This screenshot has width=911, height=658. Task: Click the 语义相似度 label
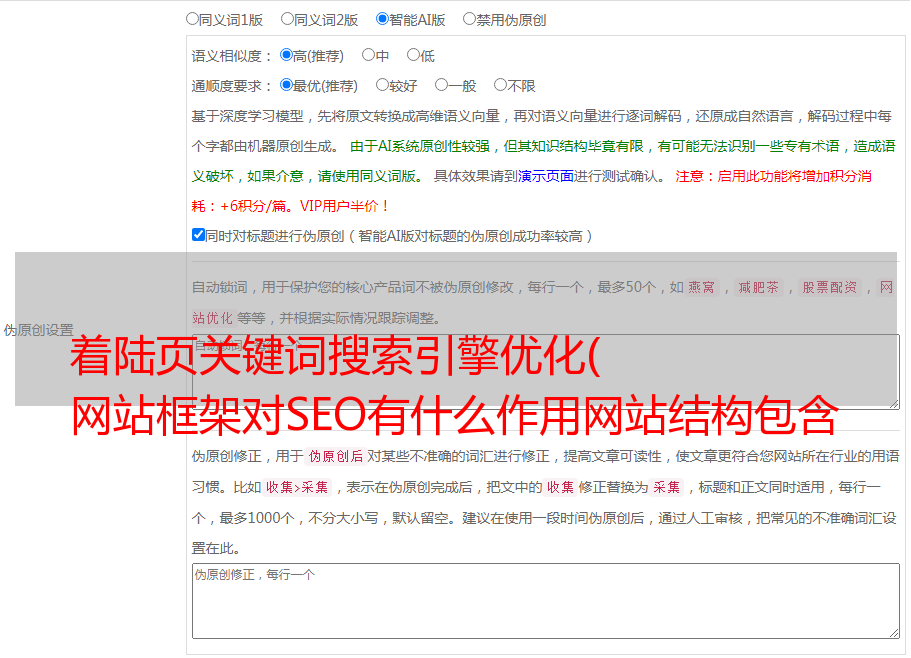click(x=232, y=56)
